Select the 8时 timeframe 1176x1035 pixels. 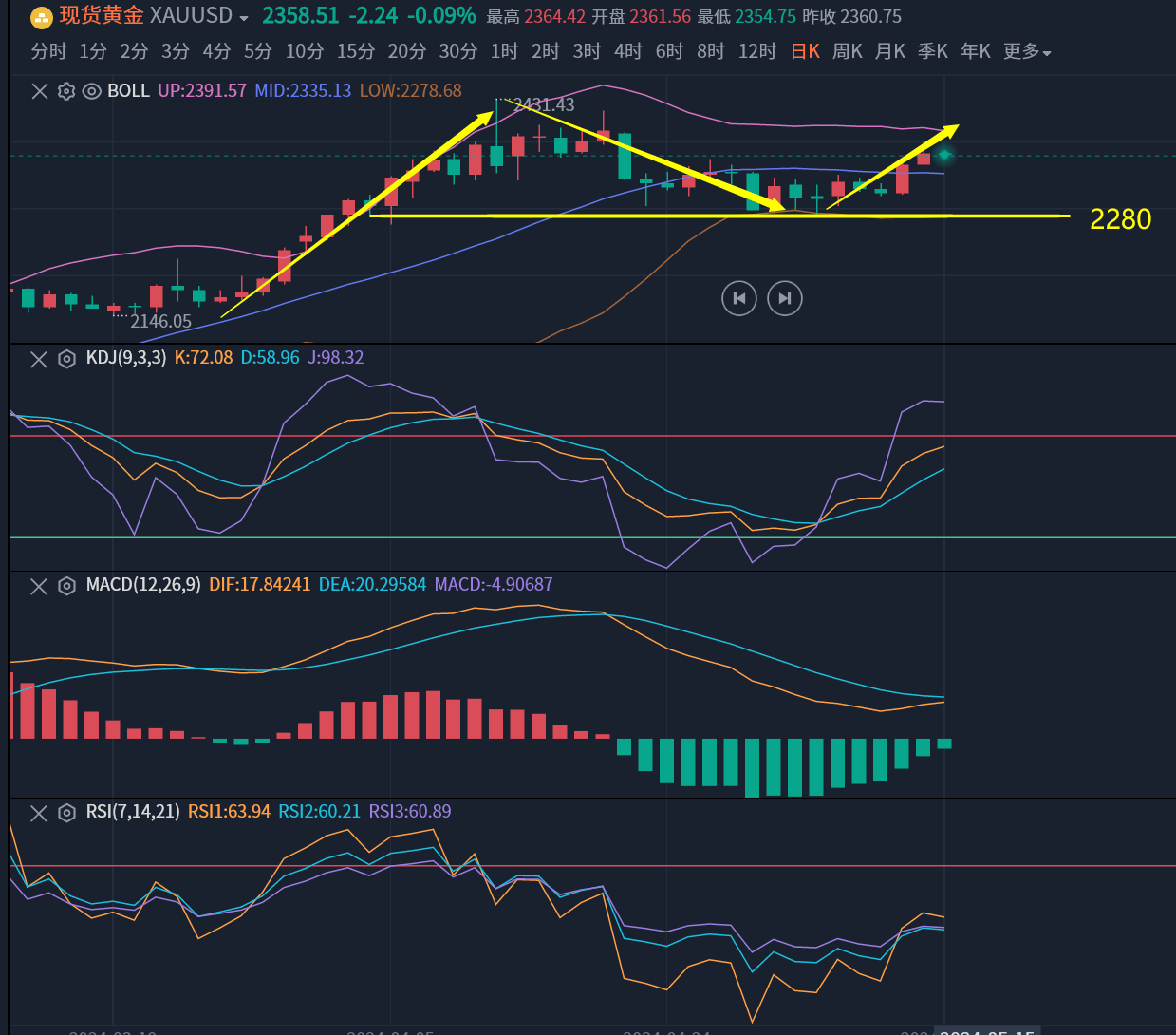tap(711, 51)
